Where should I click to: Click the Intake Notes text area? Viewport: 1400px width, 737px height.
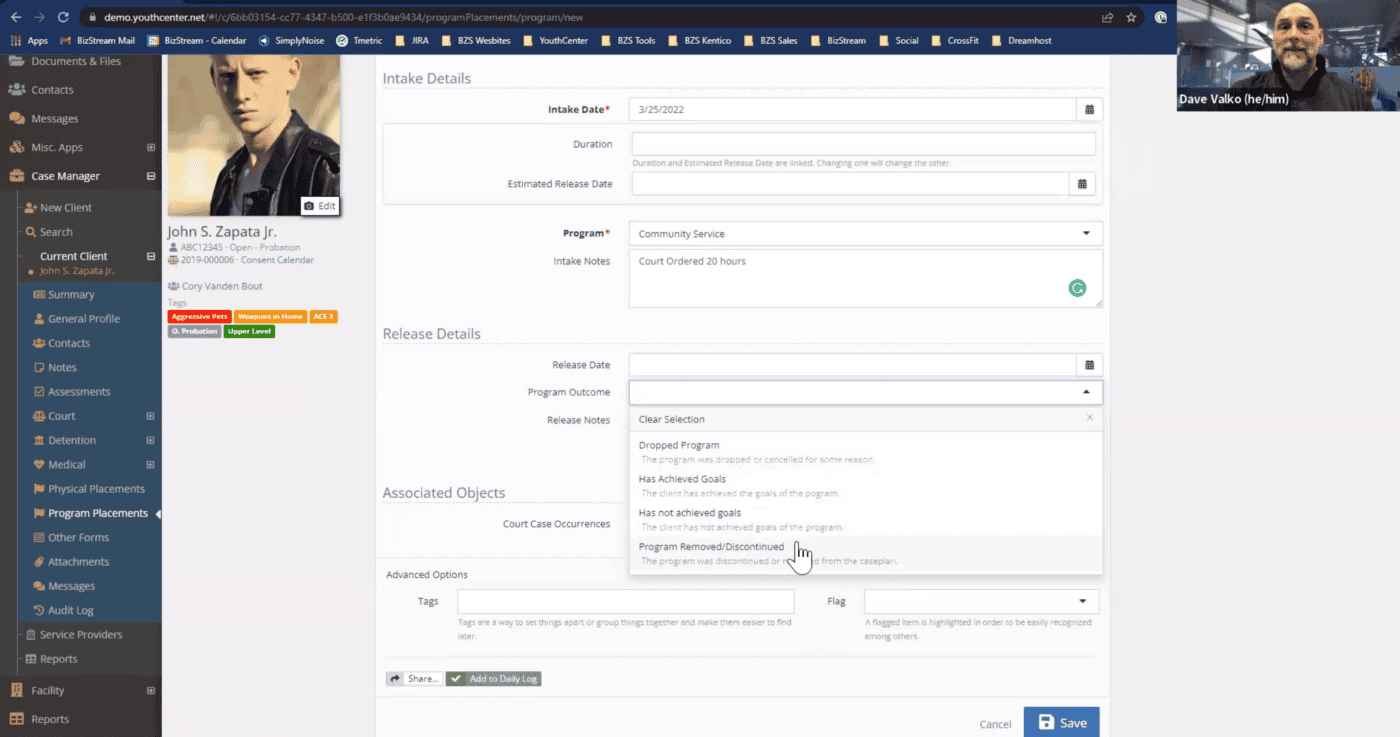866,278
